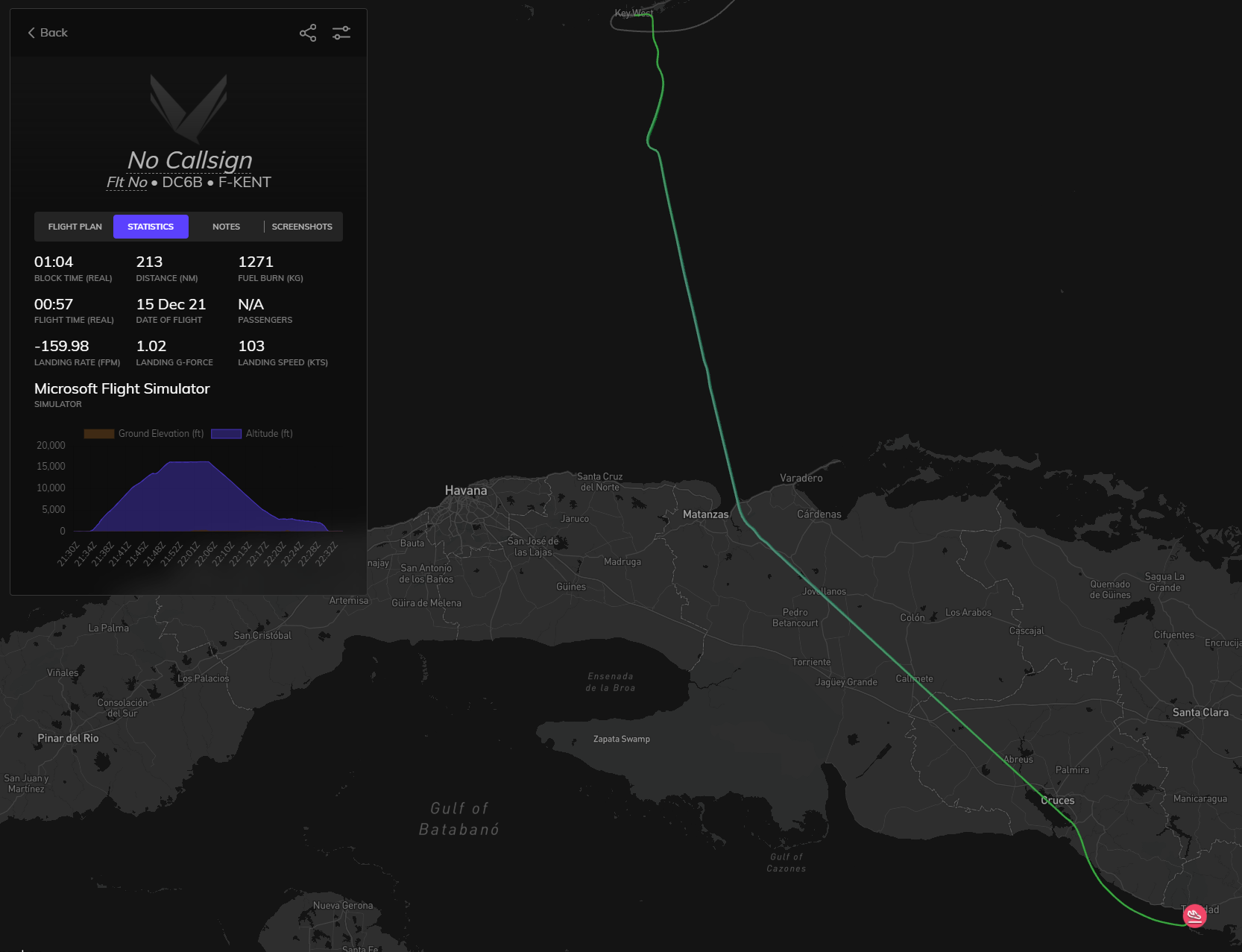Click the -159.98 landing rate value

pos(61,346)
